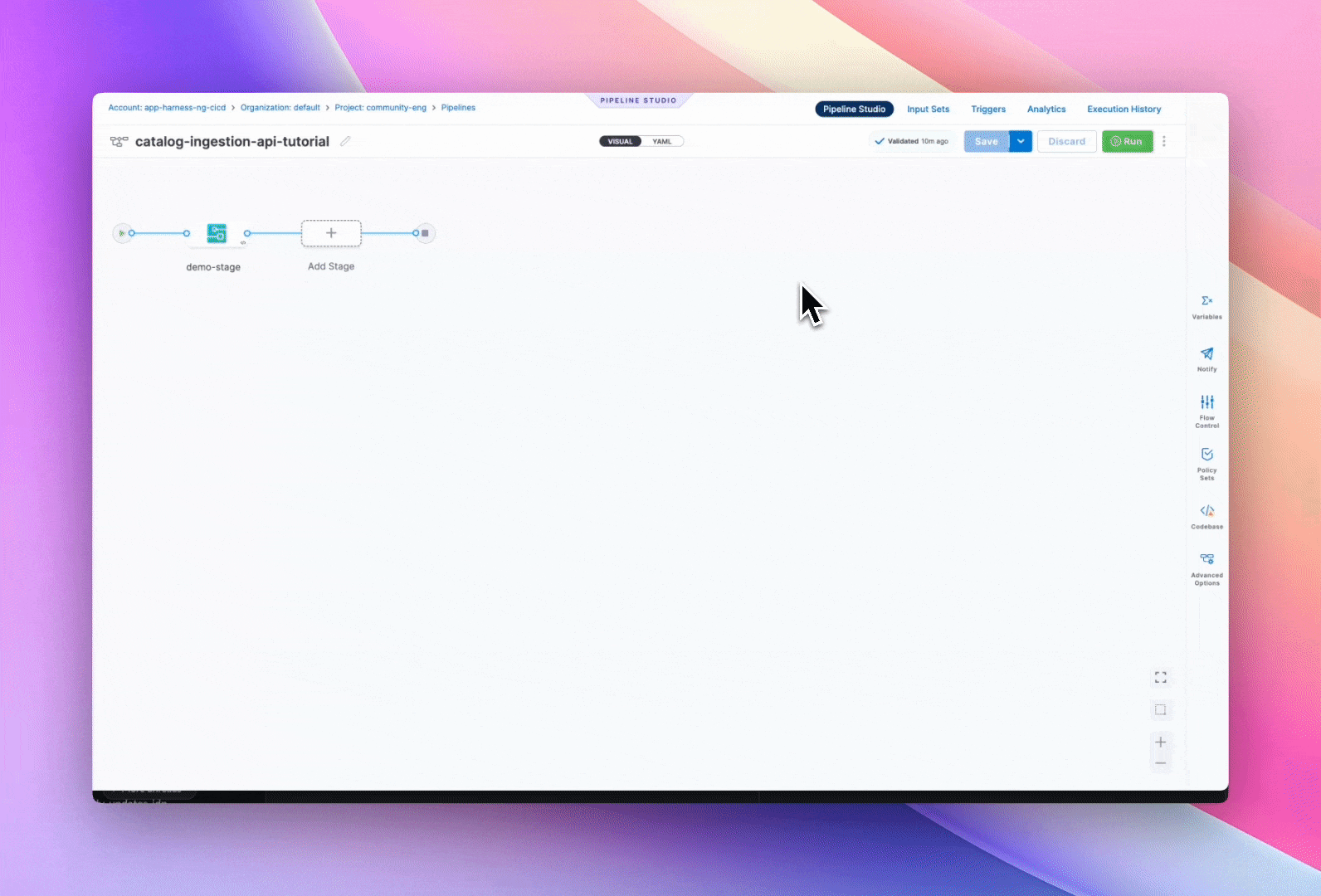Open the more options kebab menu
This screenshot has width=1321, height=896.
click(x=1164, y=142)
